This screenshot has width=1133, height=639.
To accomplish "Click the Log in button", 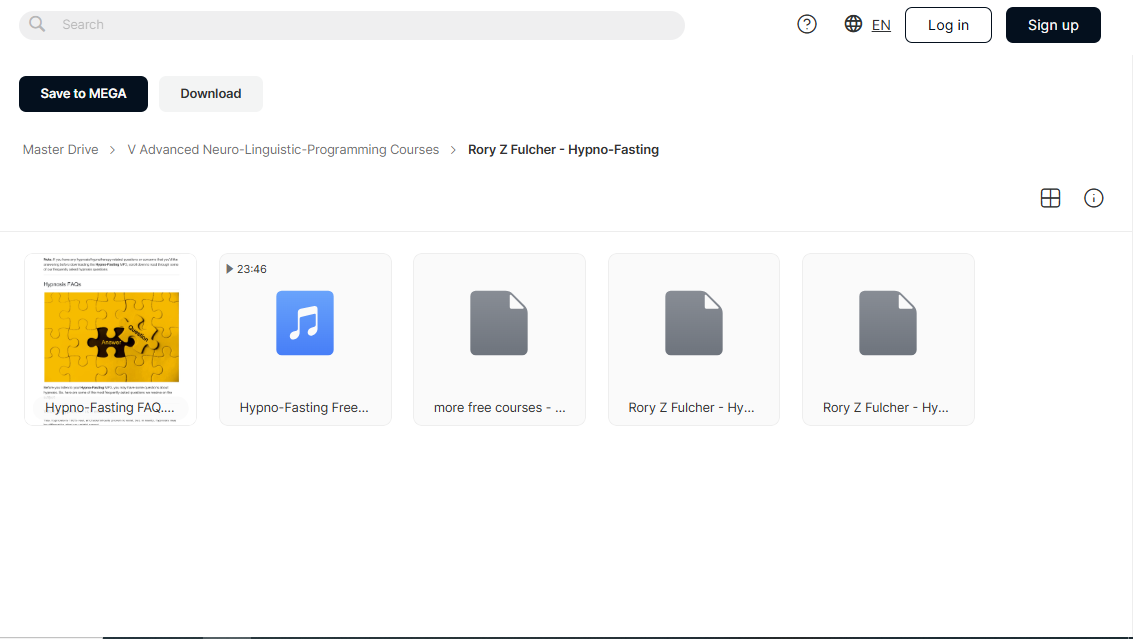I will (948, 25).
